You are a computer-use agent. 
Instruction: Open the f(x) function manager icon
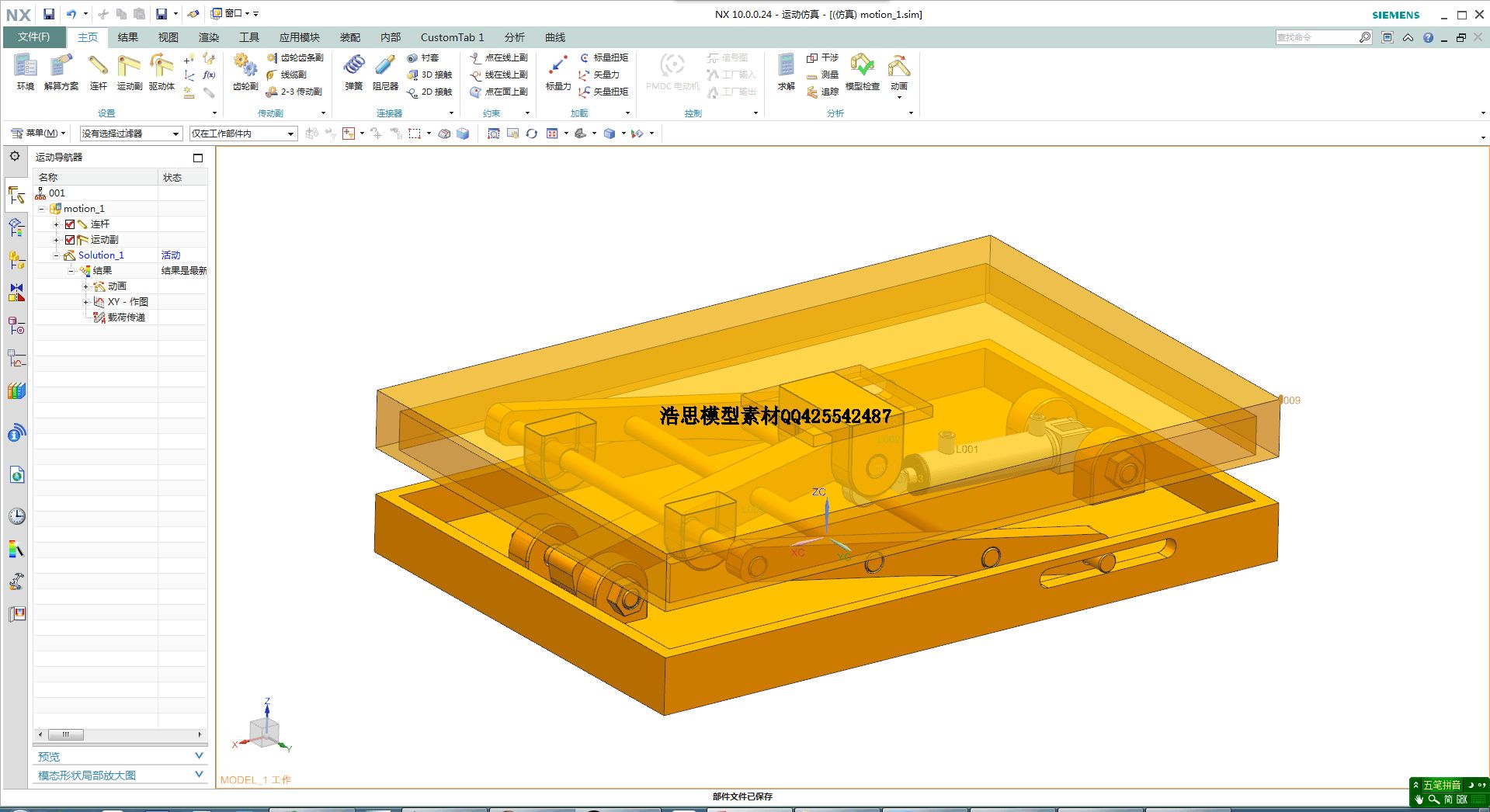pyautogui.click(x=209, y=75)
